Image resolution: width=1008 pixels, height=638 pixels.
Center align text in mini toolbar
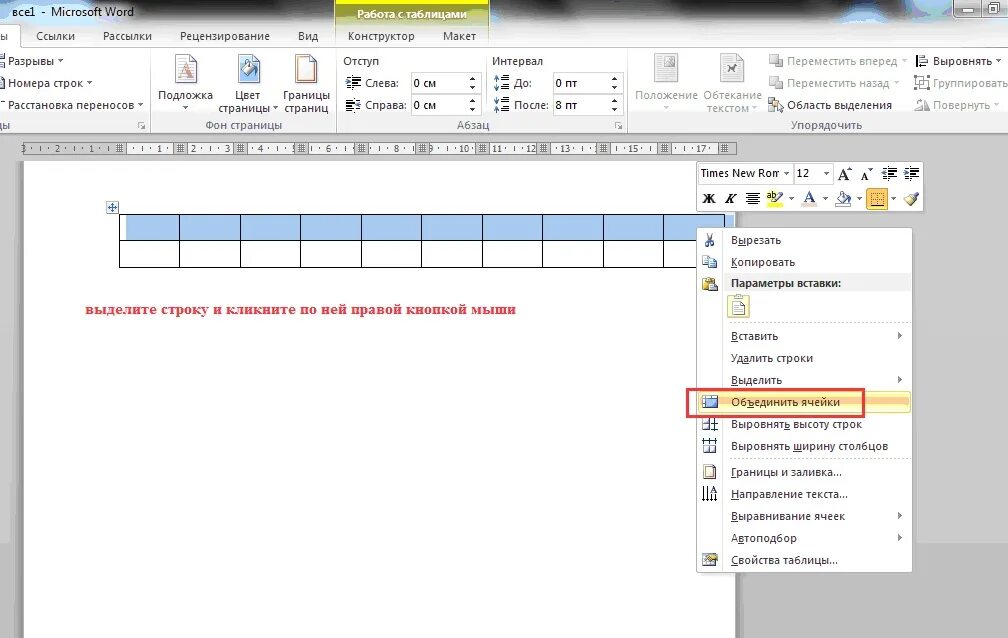[x=752, y=198]
